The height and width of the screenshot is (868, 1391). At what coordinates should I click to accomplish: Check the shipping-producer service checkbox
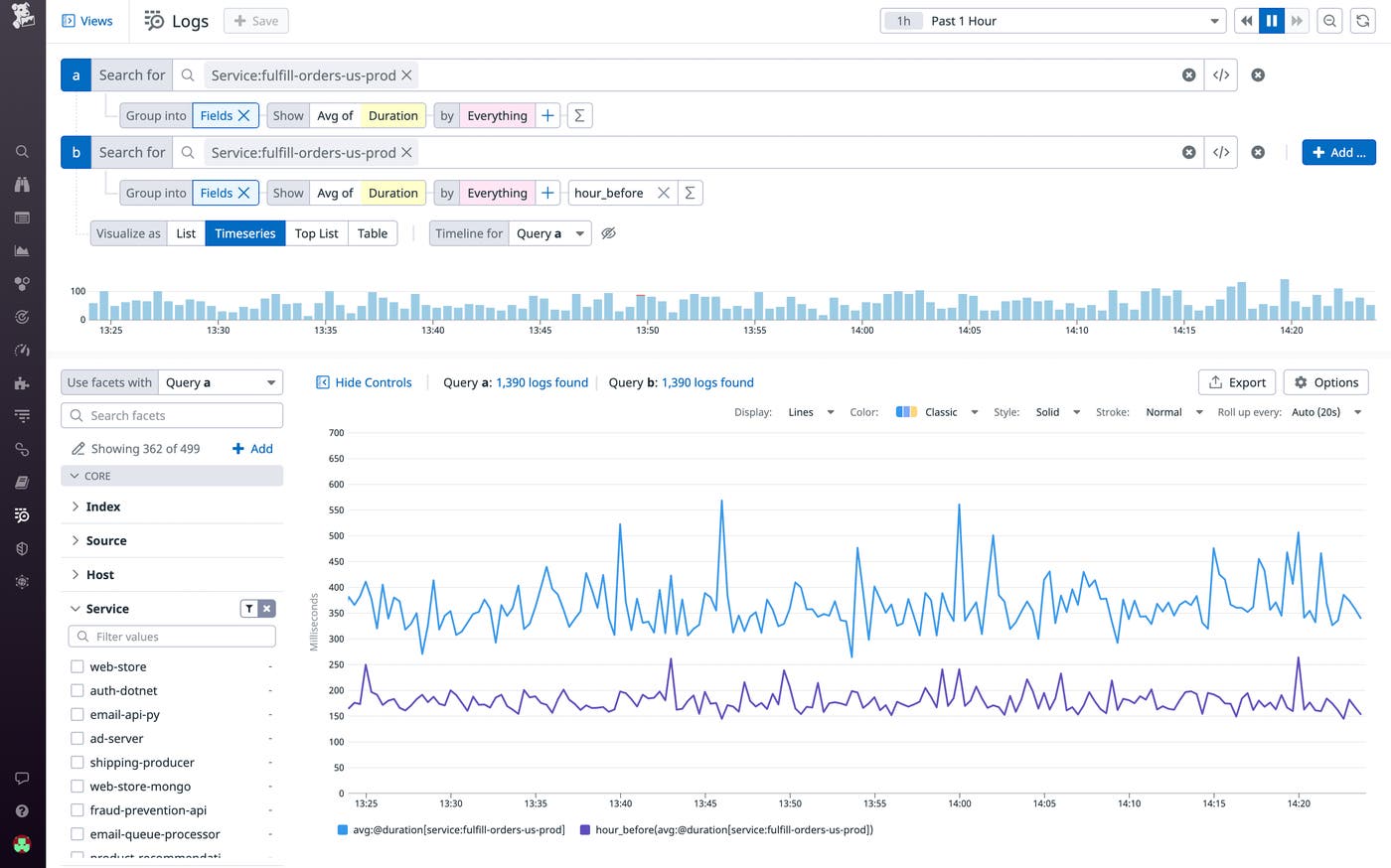point(77,762)
